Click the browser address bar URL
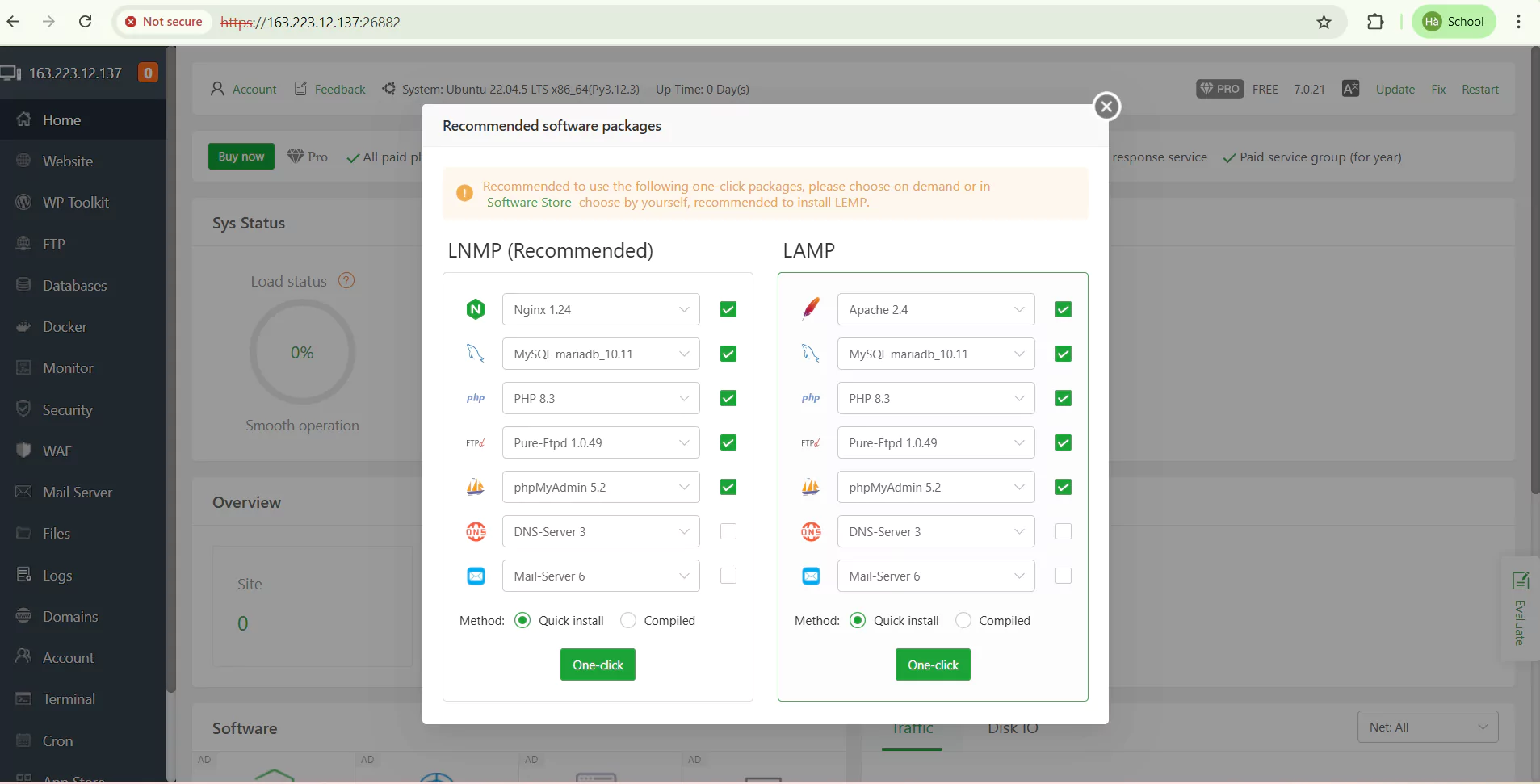1540x784 pixels. click(x=310, y=22)
